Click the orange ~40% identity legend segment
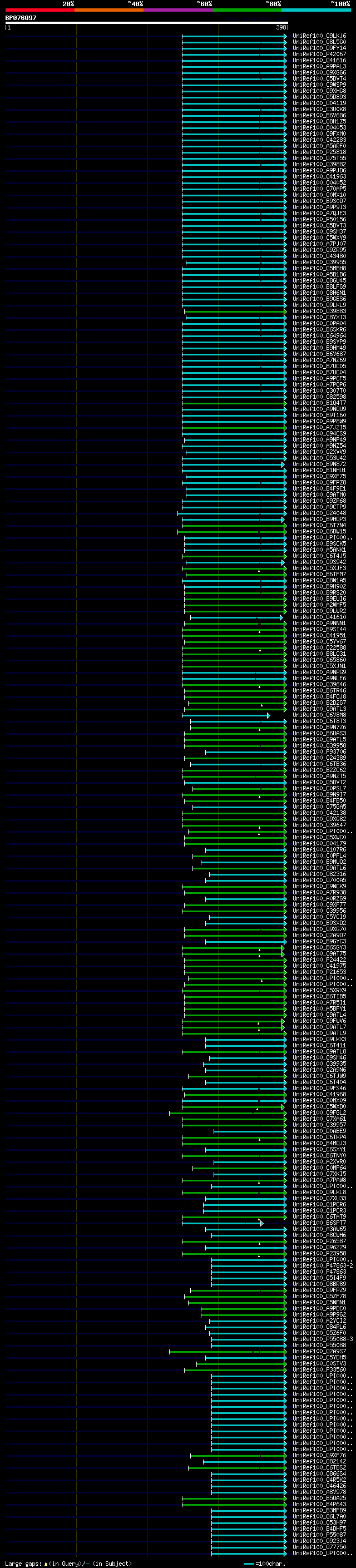 click(109, 10)
